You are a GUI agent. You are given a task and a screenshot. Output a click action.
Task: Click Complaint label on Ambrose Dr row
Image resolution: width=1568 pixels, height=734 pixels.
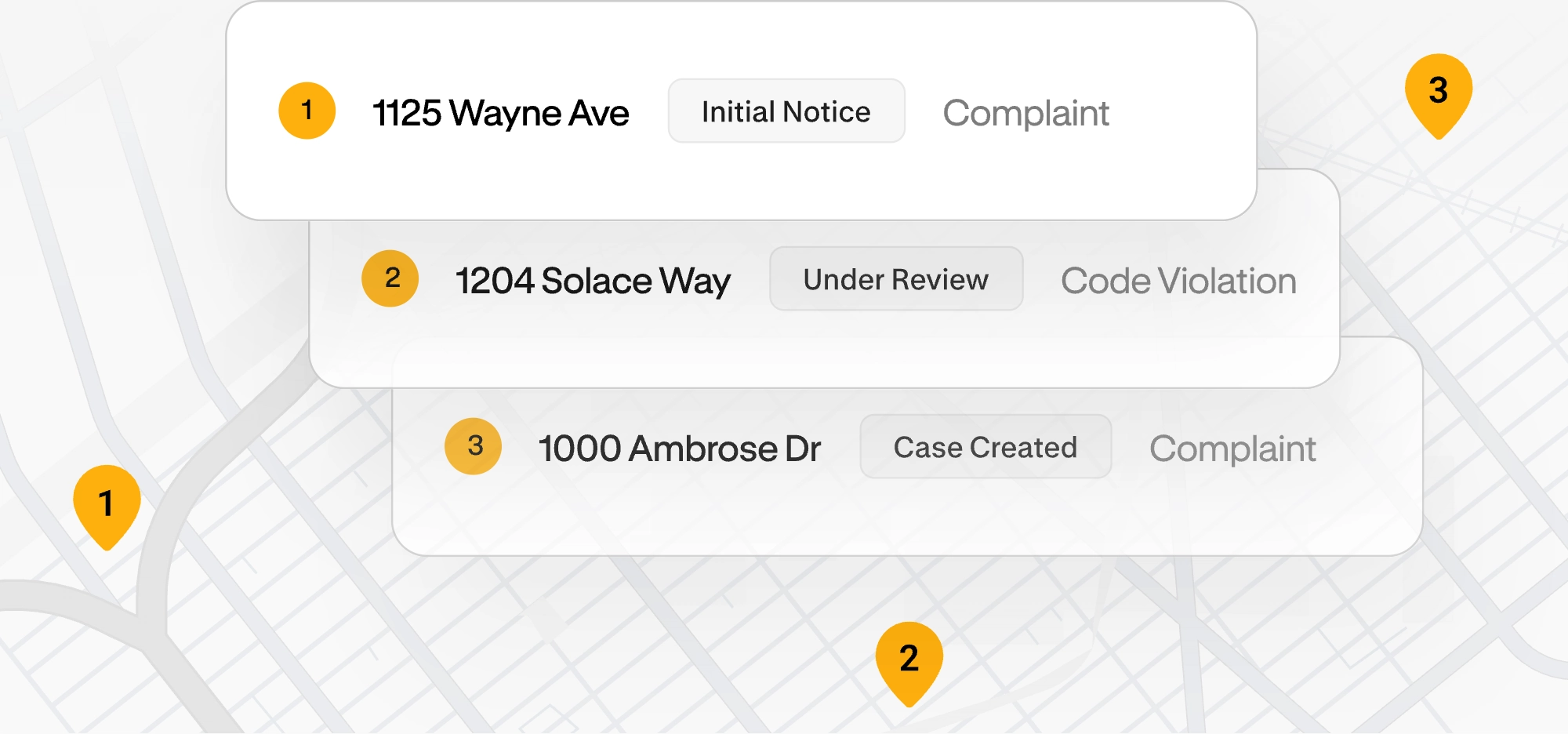pos(1232,449)
